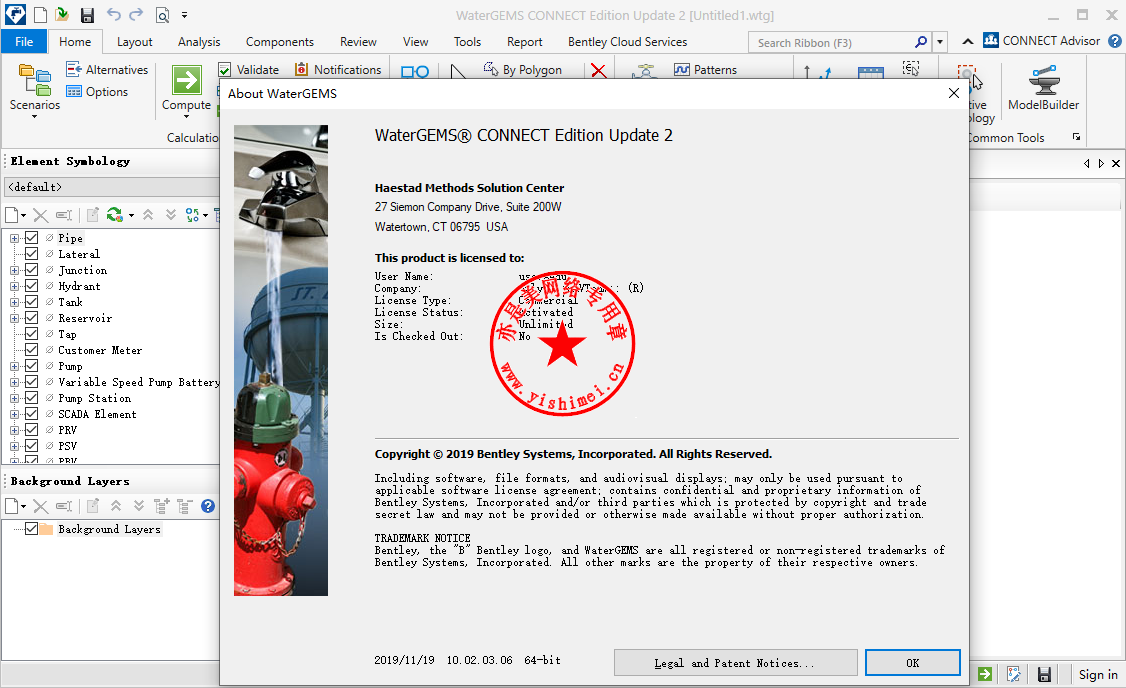Click the save icon in the status bar

(x=1044, y=674)
